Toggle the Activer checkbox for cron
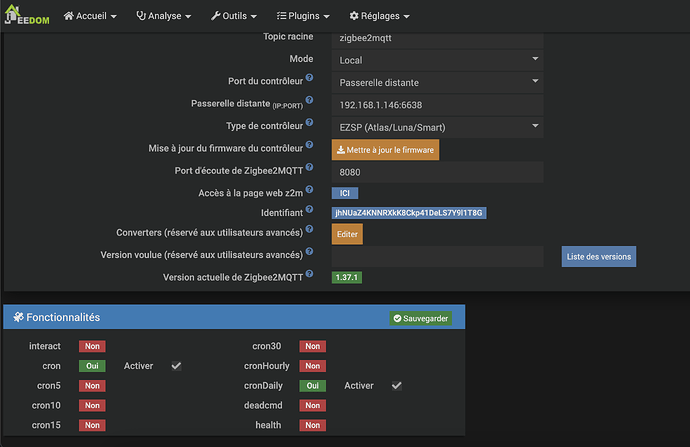Screen dimensions: 690x447 (x=176, y=366)
